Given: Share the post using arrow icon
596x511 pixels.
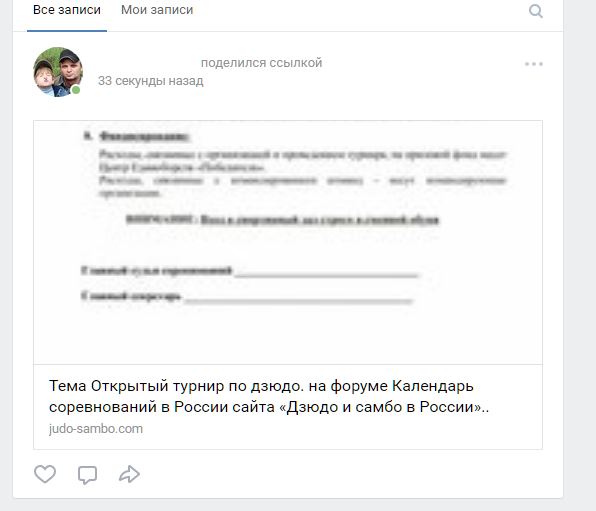Looking at the screenshot, I should coord(129,474).
